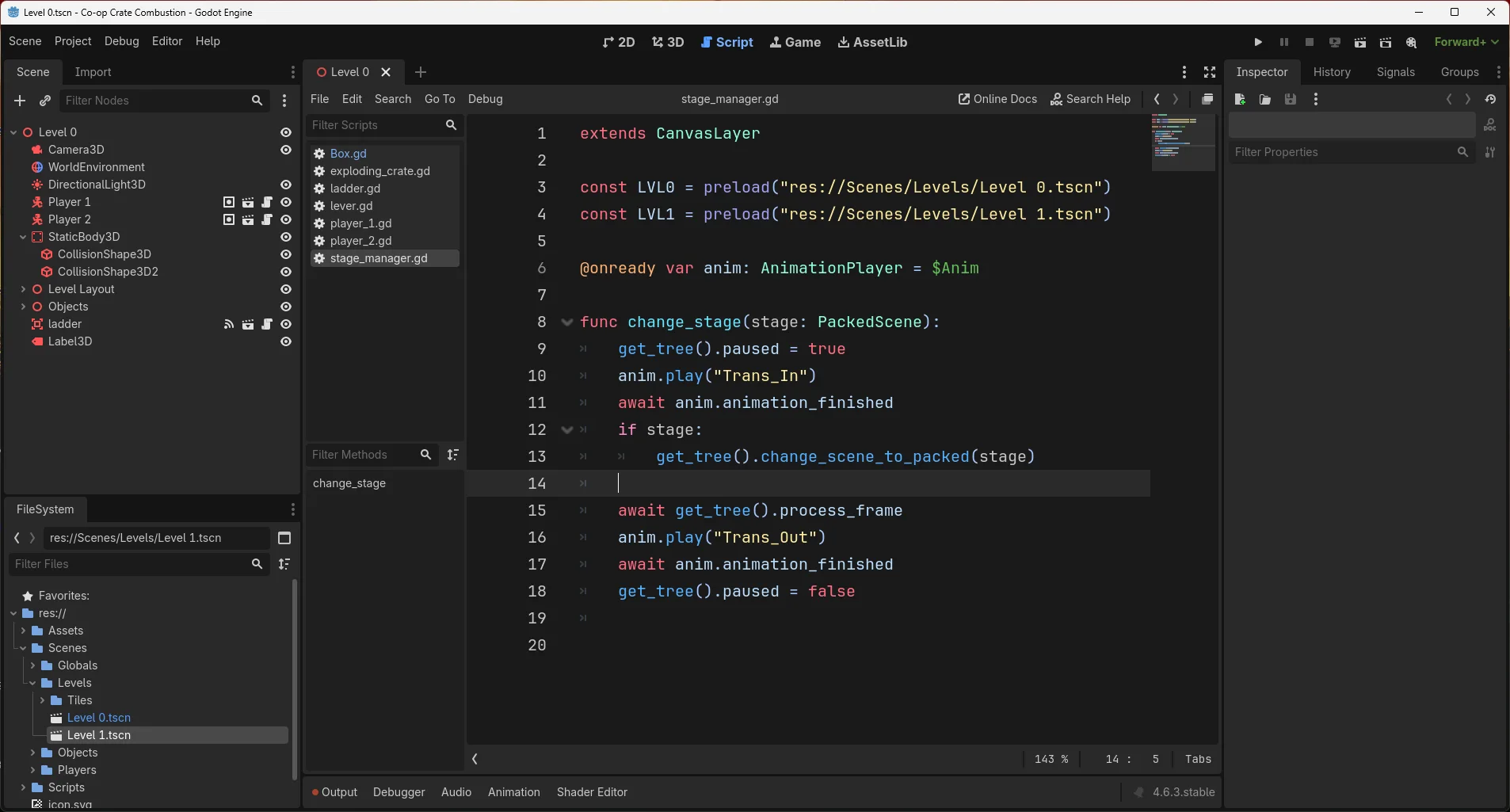Save the edited resource in Inspector
The image size is (1510, 812).
[x=1291, y=99]
